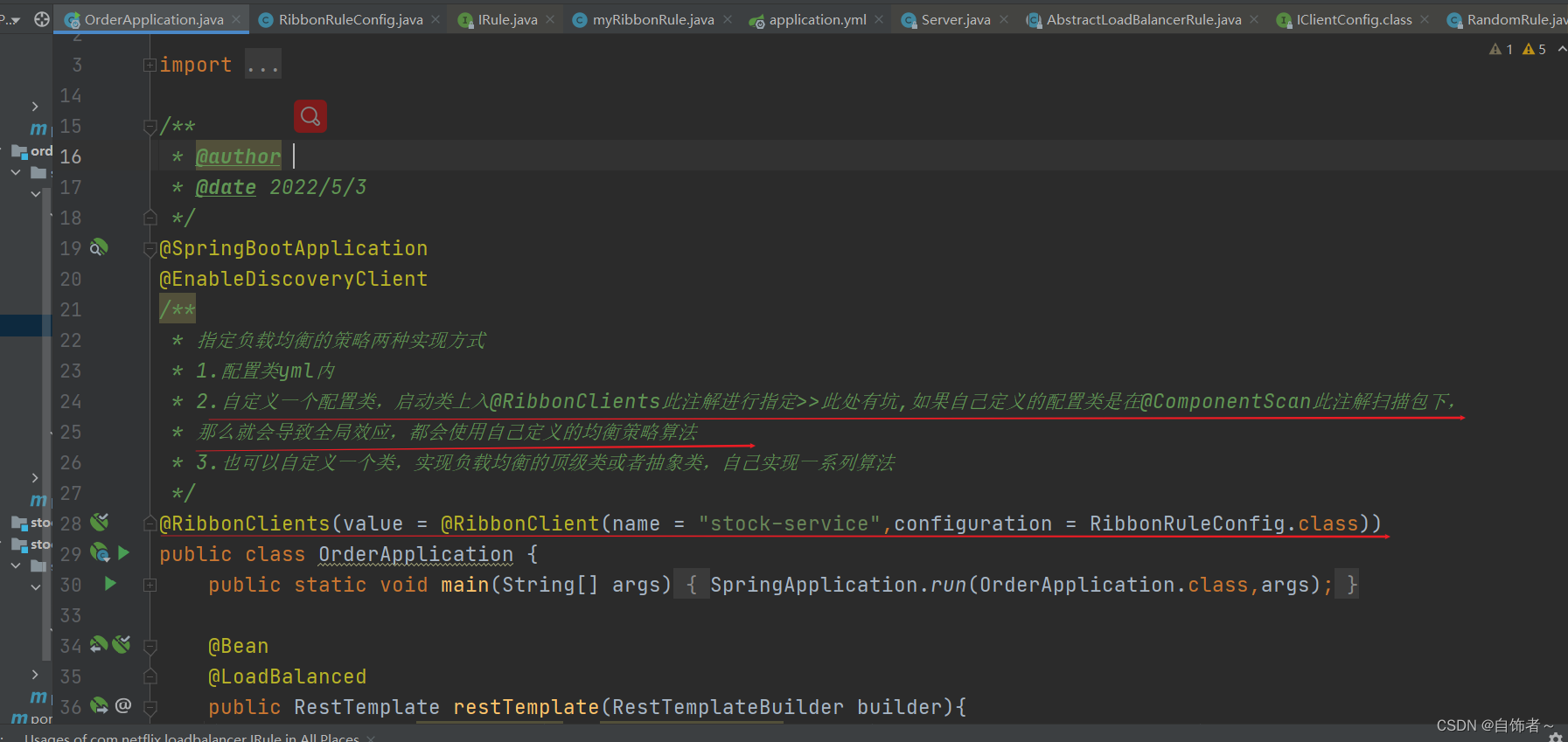1568x742 pixels.
Task: Click the first Spring bean icon on line 34
Action: pos(99,644)
